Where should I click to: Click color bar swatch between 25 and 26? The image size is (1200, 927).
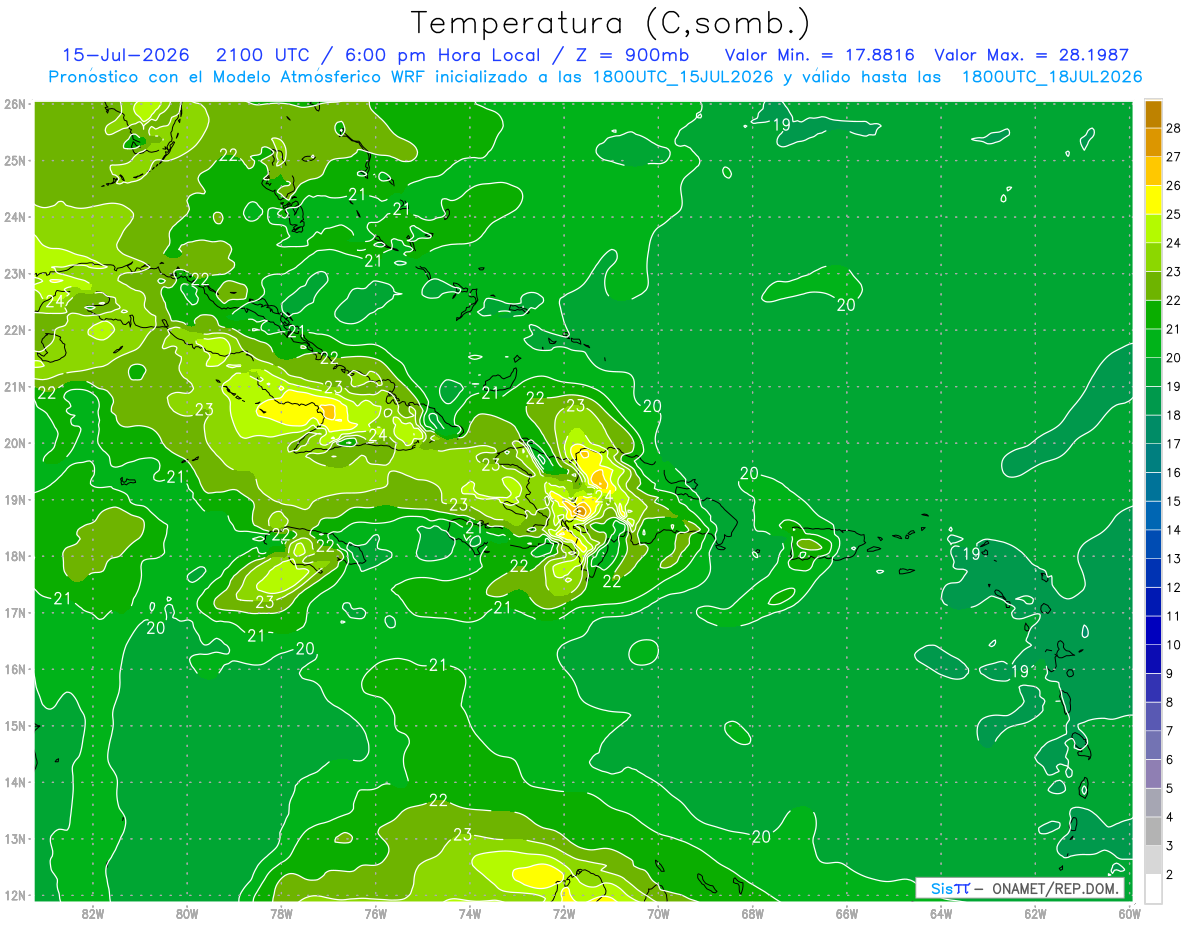[1153, 200]
